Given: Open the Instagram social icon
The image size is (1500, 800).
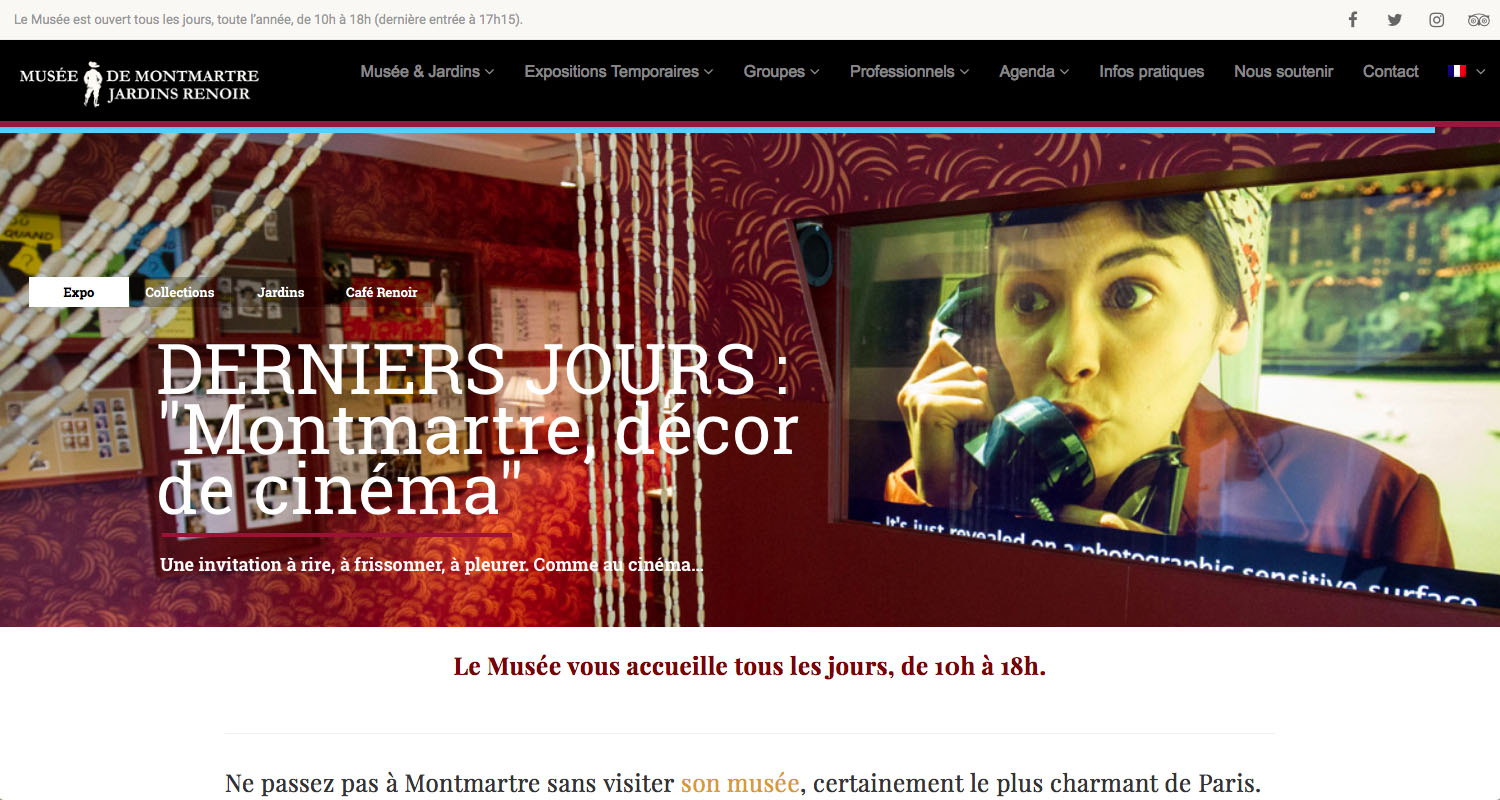Looking at the screenshot, I should pos(1437,20).
